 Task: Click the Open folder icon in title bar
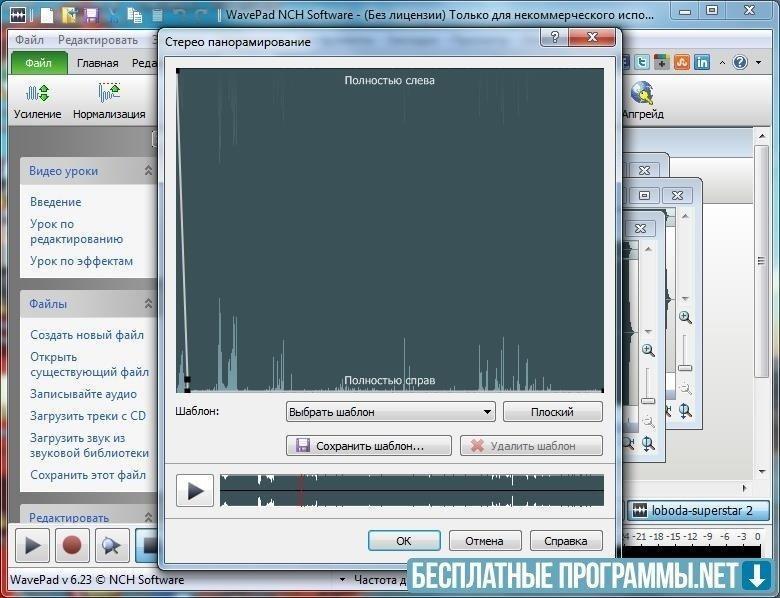coord(70,15)
